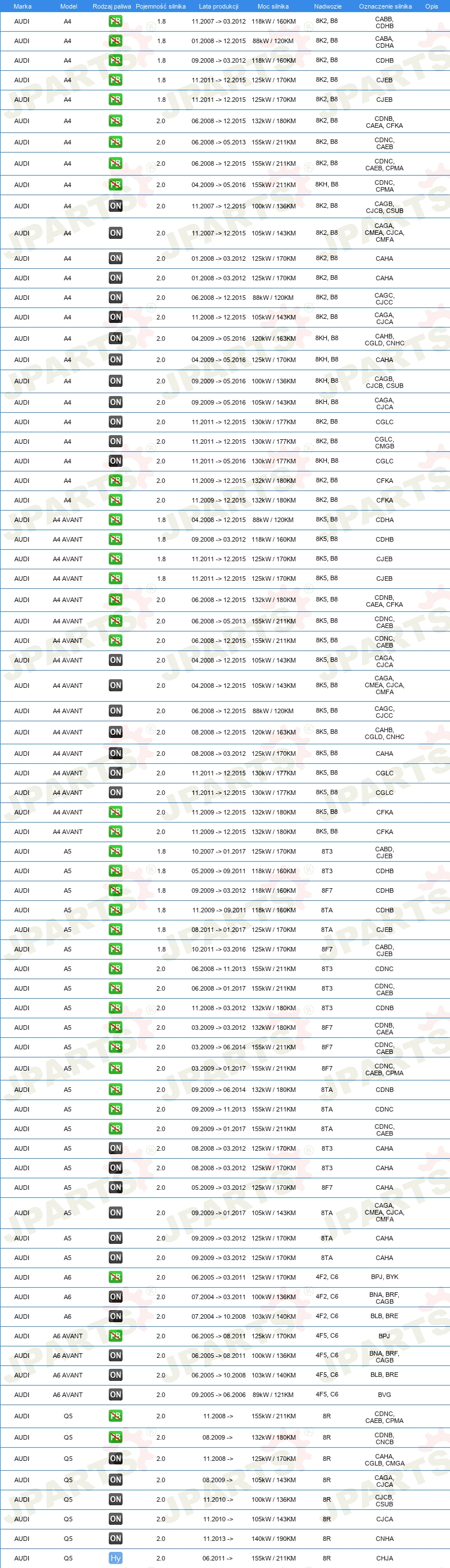Click diesel ON icon in A5 8F7 CAHA row
The width and height of the screenshot is (450, 1568).
tap(116, 1187)
